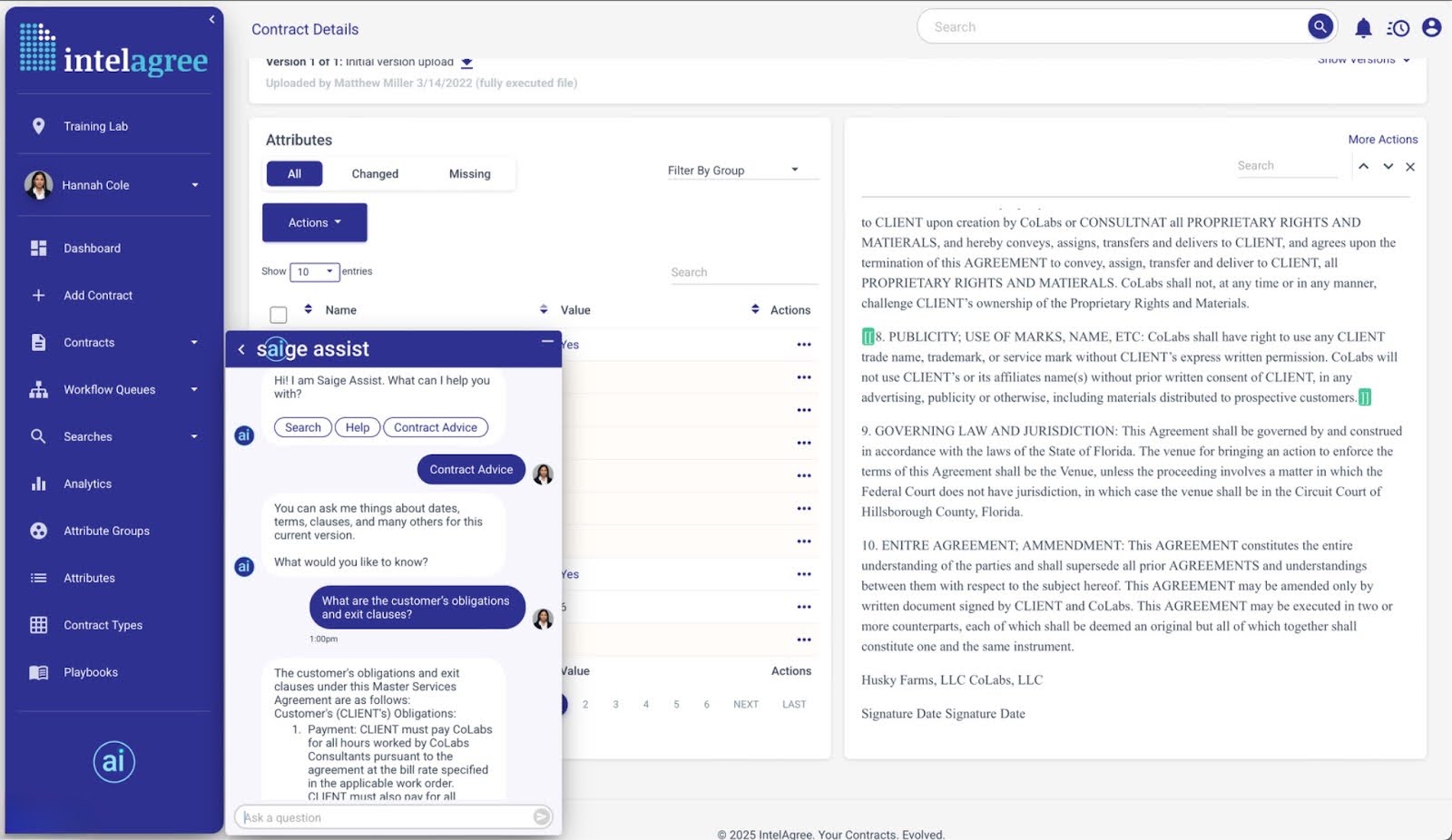
Task: Focus the attributes table Search field
Action: [x=744, y=272]
